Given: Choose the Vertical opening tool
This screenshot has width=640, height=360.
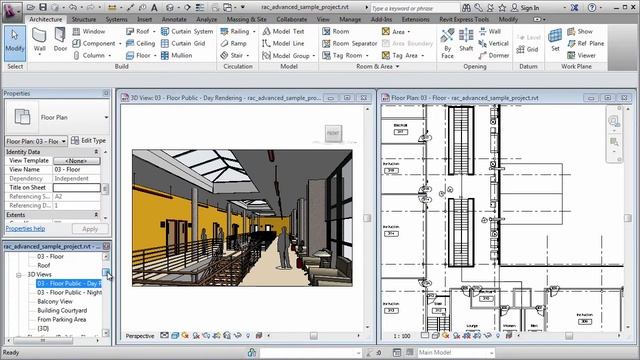Looking at the screenshot, I should pos(493,43).
